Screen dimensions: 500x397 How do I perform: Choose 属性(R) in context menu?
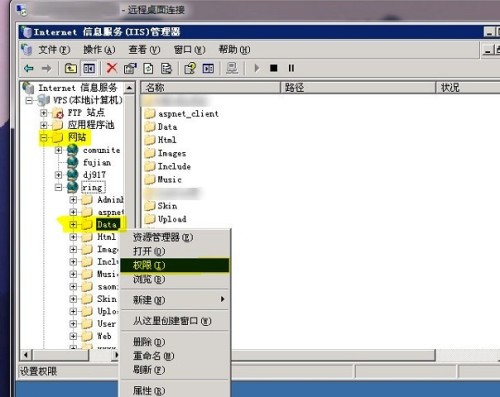pos(175,390)
